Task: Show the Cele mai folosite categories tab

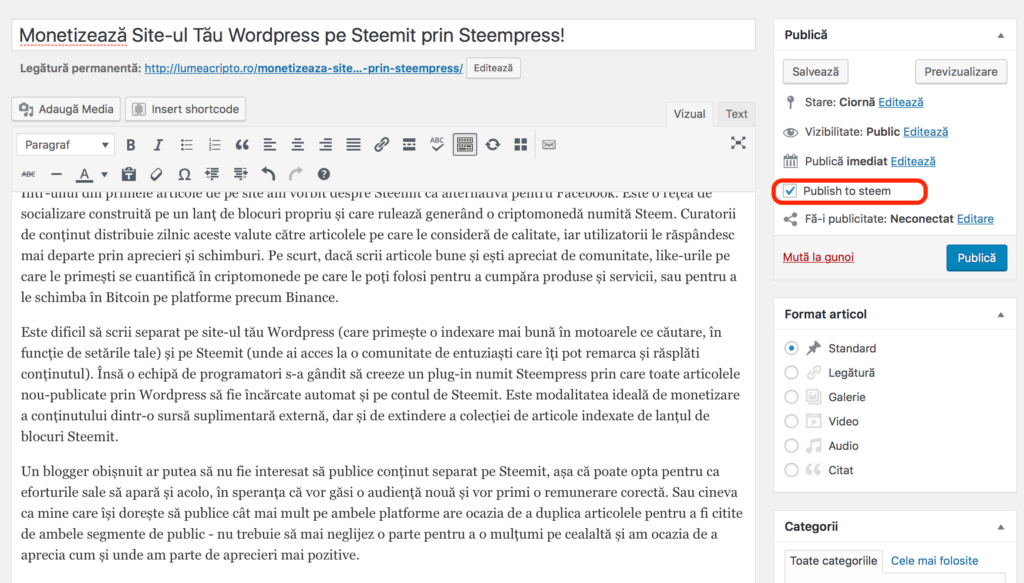Action: [935, 561]
